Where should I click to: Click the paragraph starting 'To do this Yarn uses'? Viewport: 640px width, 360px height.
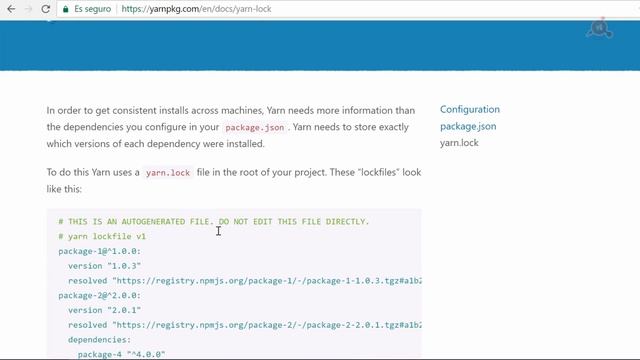pyautogui.click(x=233, y=180)
